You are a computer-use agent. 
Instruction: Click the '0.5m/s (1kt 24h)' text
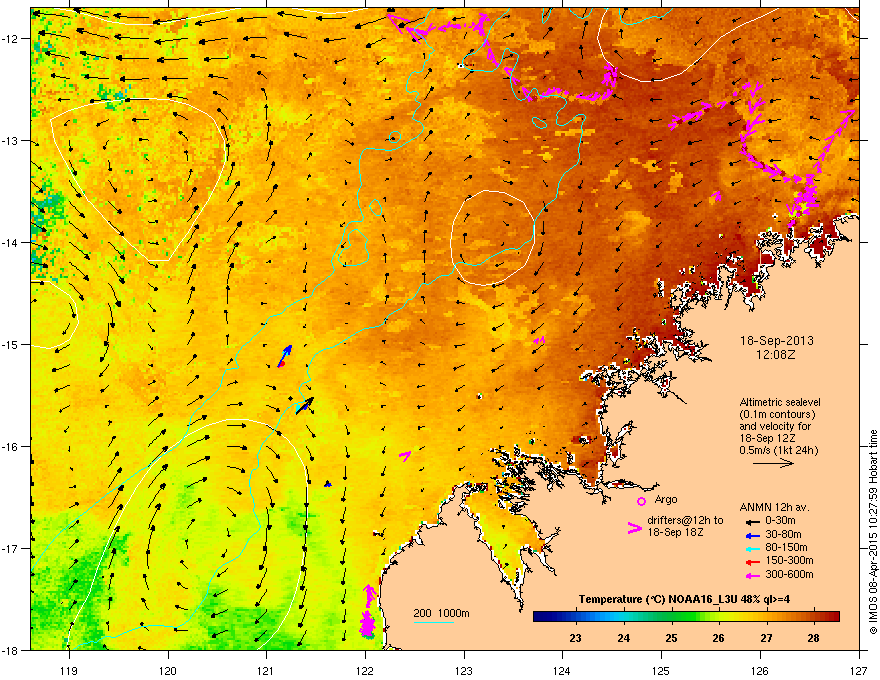point(778,450)
